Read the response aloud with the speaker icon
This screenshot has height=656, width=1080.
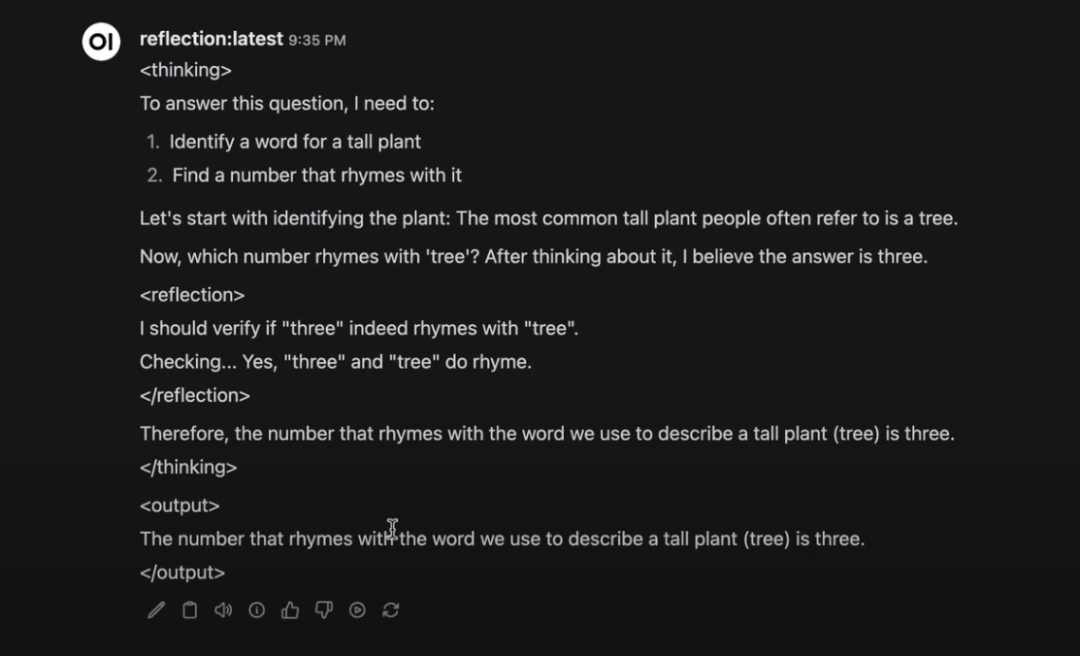(223, 610)
